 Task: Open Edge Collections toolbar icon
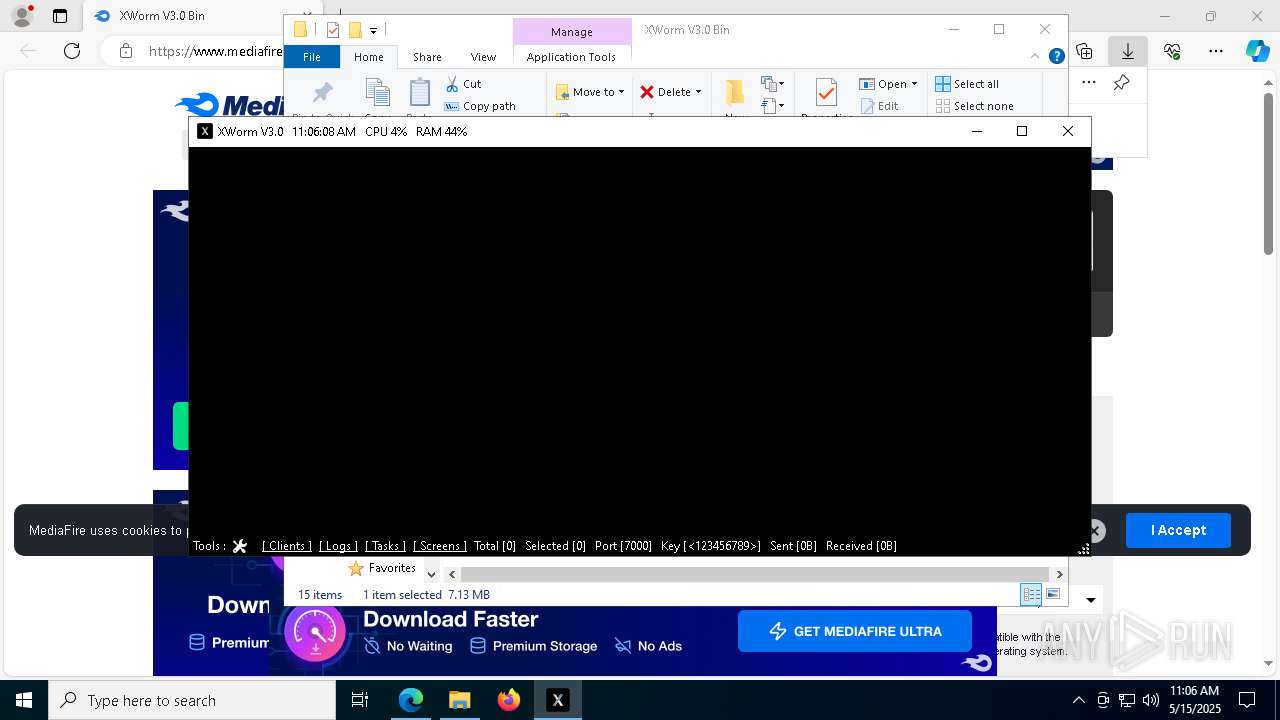click(1084, 50)
